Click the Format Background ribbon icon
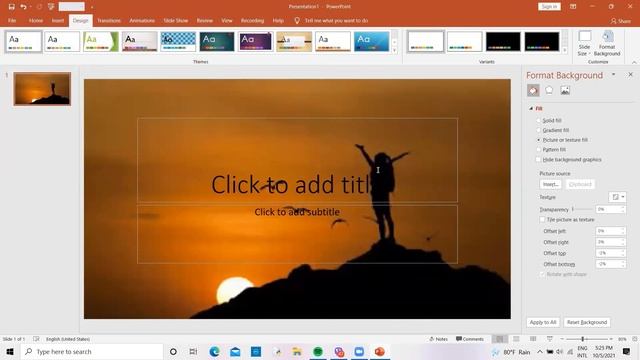 (x=607, y=43)
